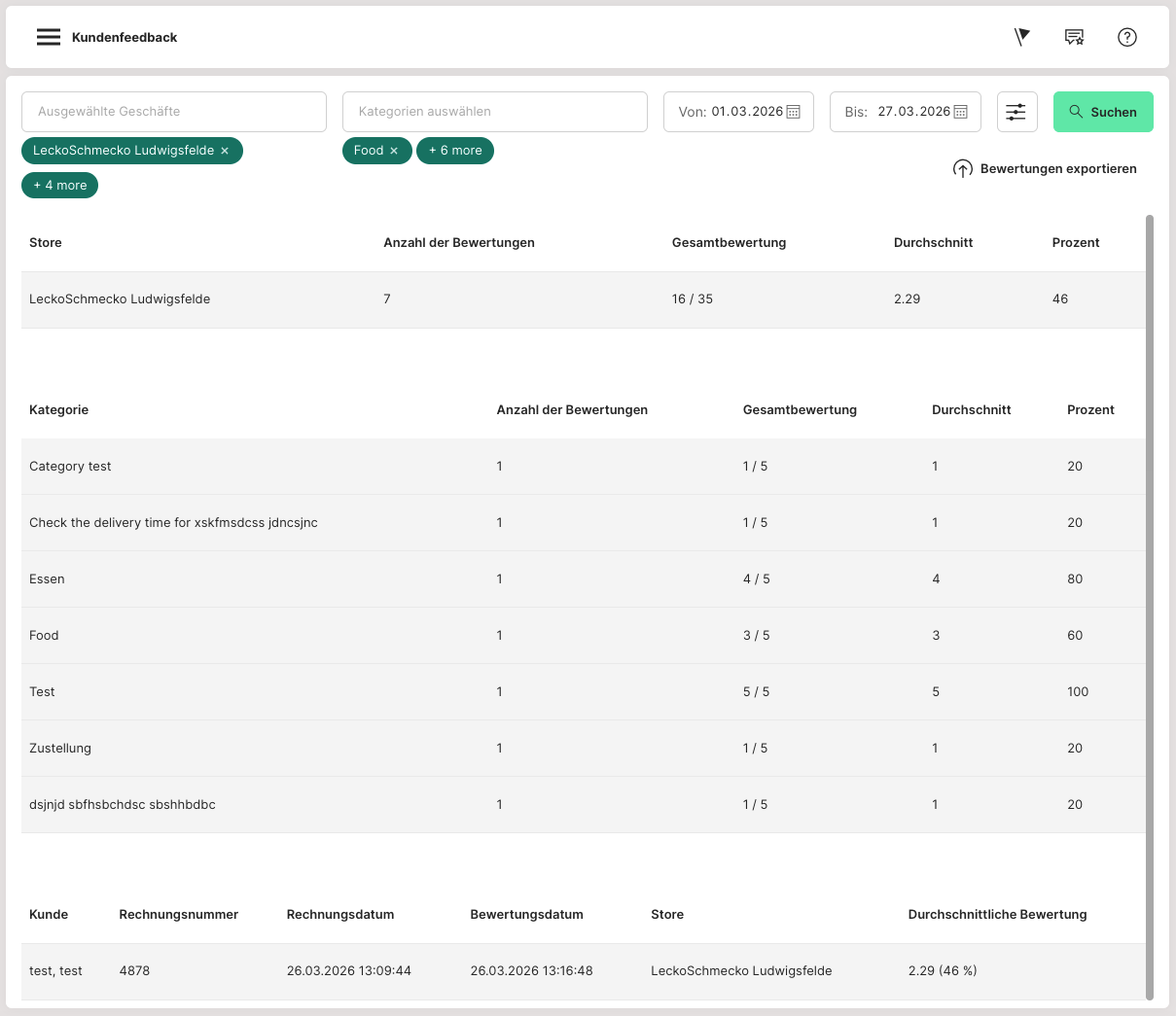
Task: Expand the '+ 6 more' categories chip
Action: [x=455, y=151]
